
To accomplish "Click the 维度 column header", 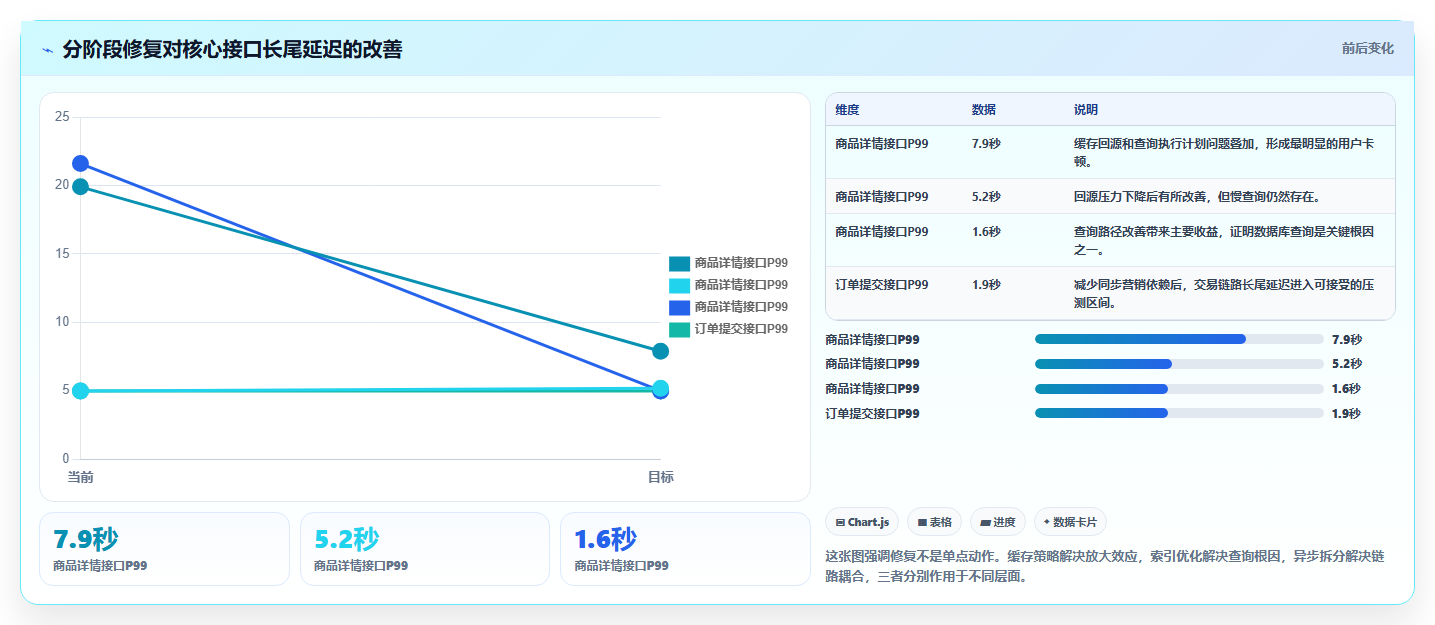I will tap(847, 110).
